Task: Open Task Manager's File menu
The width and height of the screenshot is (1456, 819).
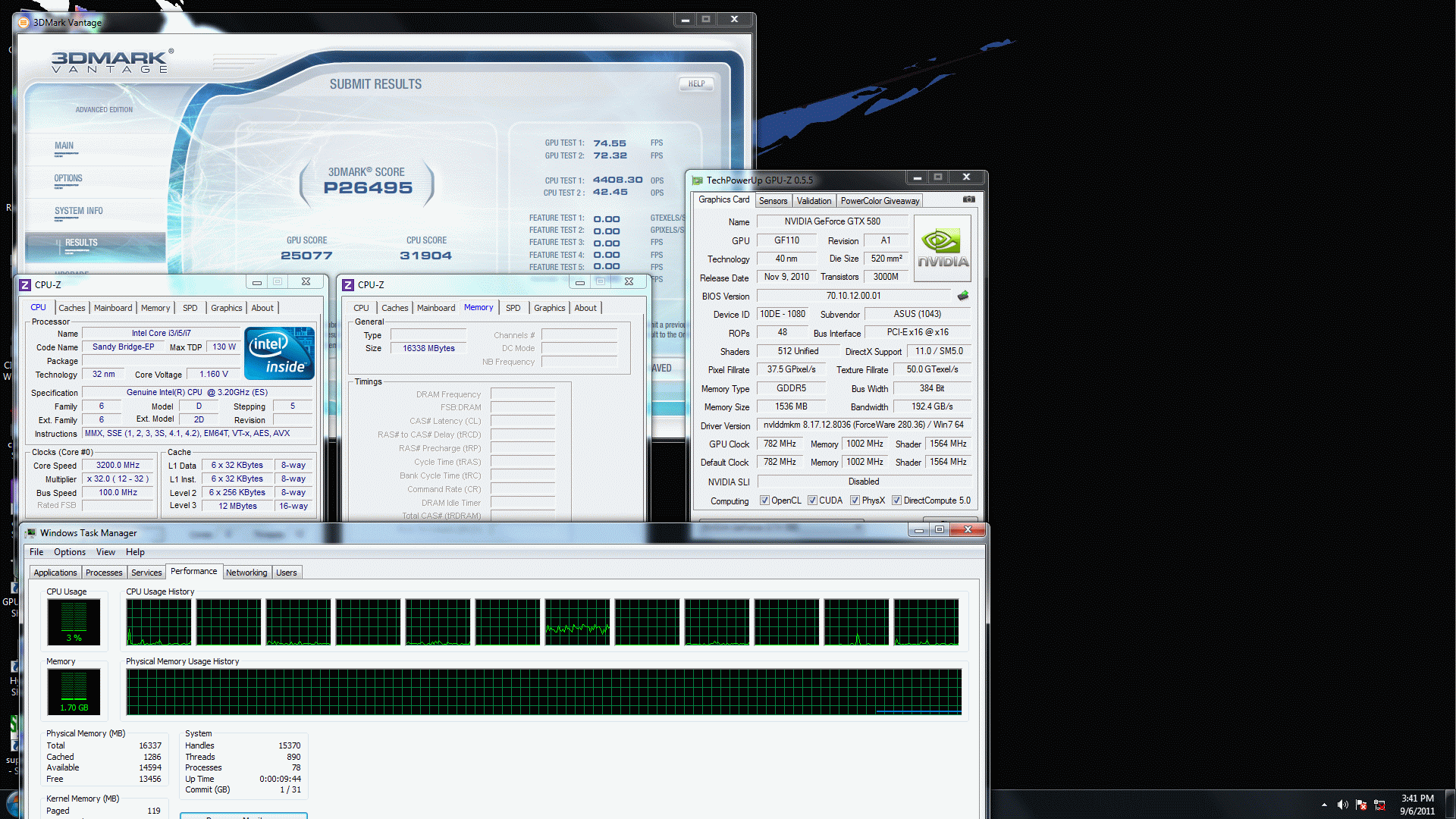Action: 36,552
